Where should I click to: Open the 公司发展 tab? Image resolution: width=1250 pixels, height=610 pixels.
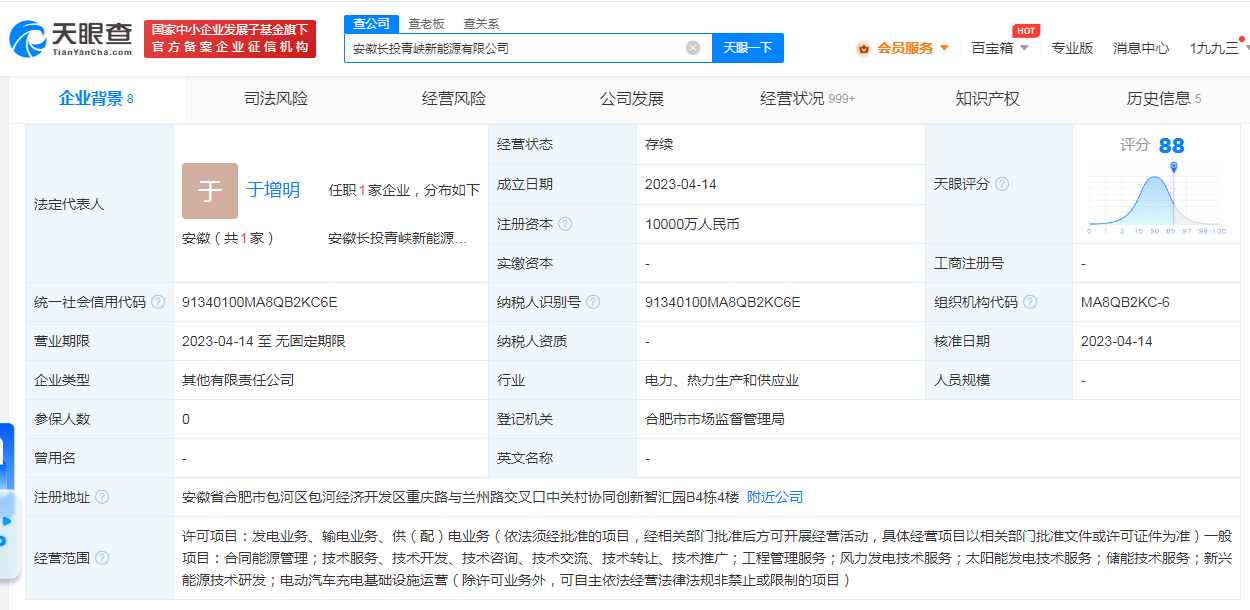point(632,99)
